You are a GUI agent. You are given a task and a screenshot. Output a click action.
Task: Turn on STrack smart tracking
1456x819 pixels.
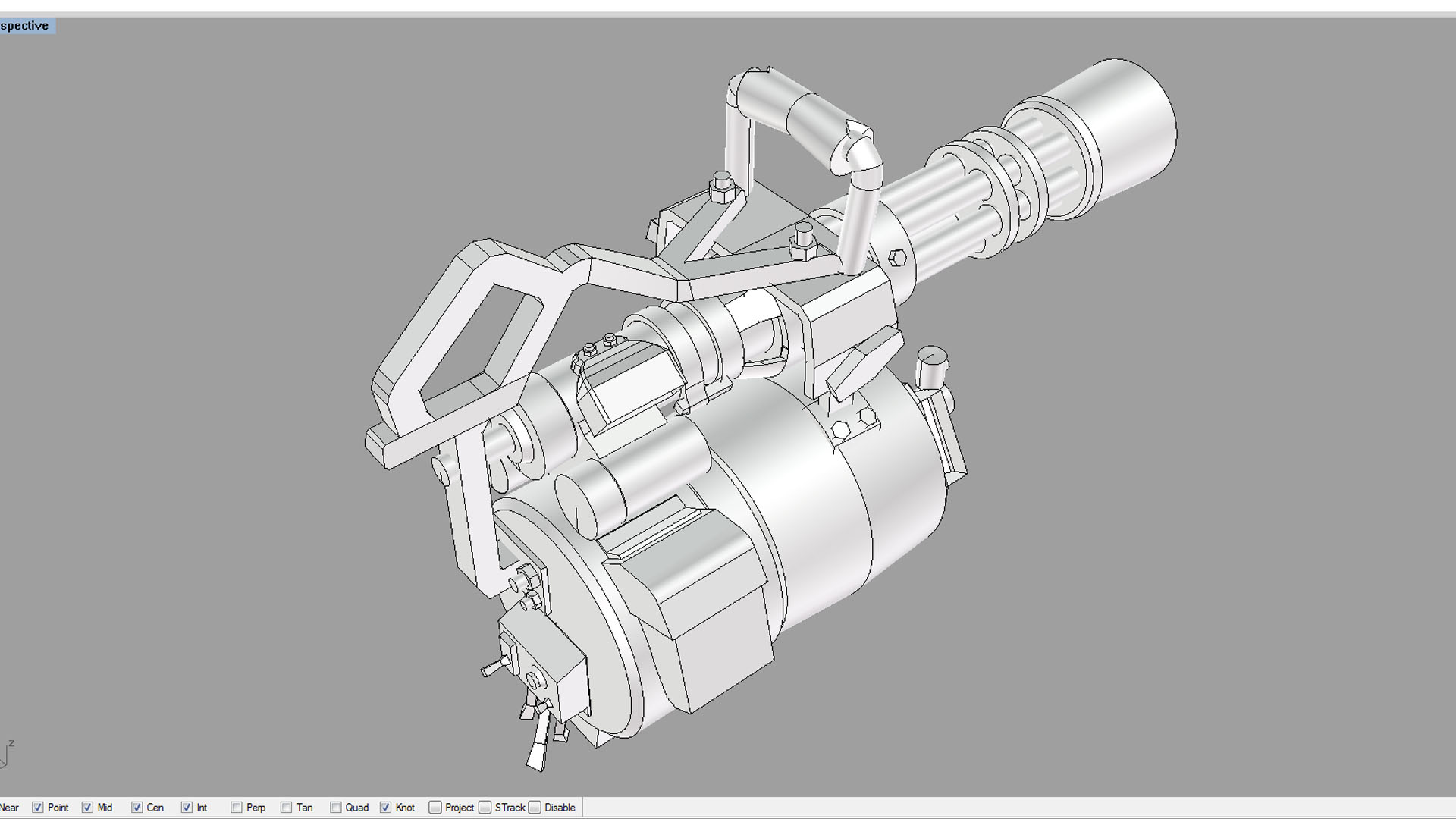485,808
